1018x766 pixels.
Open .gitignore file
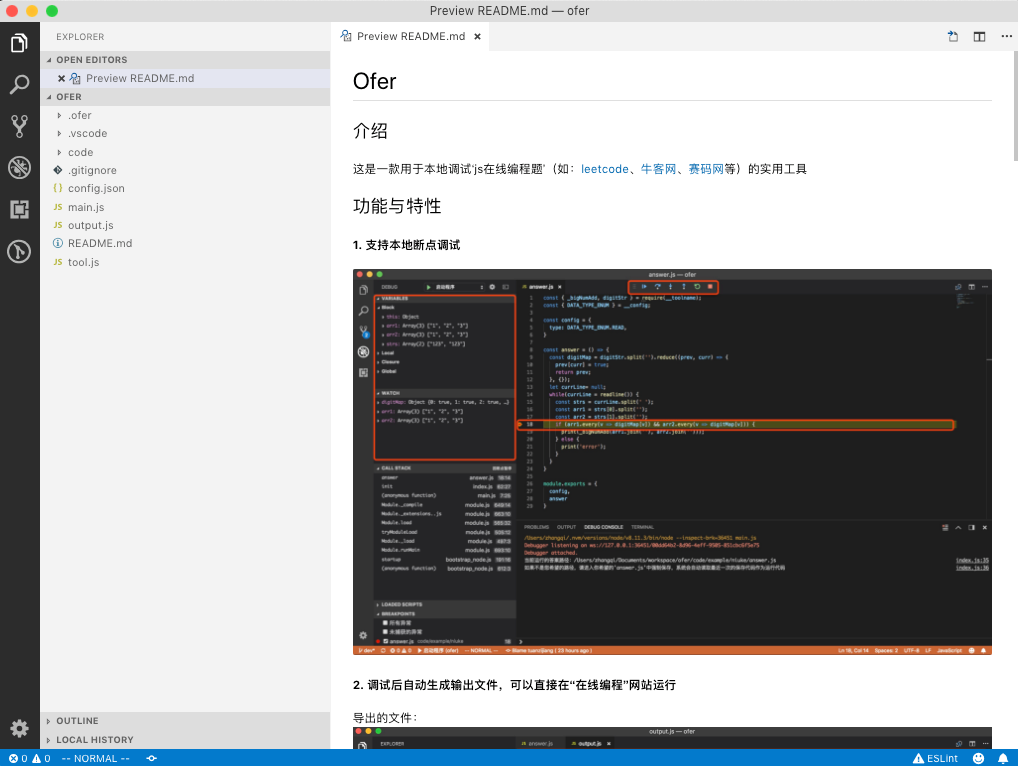click(x=185, y=170)
